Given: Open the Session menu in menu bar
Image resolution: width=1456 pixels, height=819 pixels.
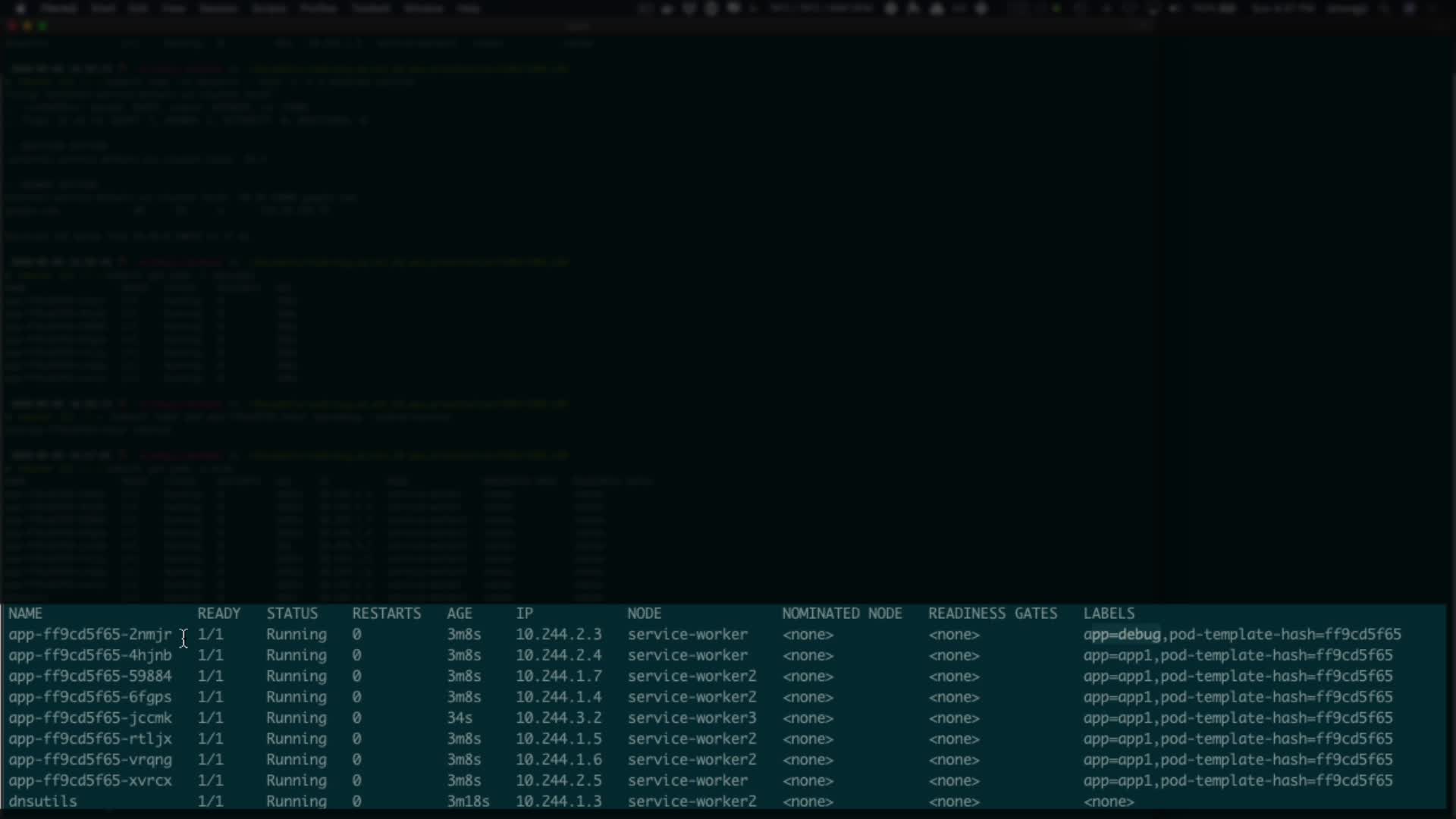Looking at the screenshot, I should (218, 8).
